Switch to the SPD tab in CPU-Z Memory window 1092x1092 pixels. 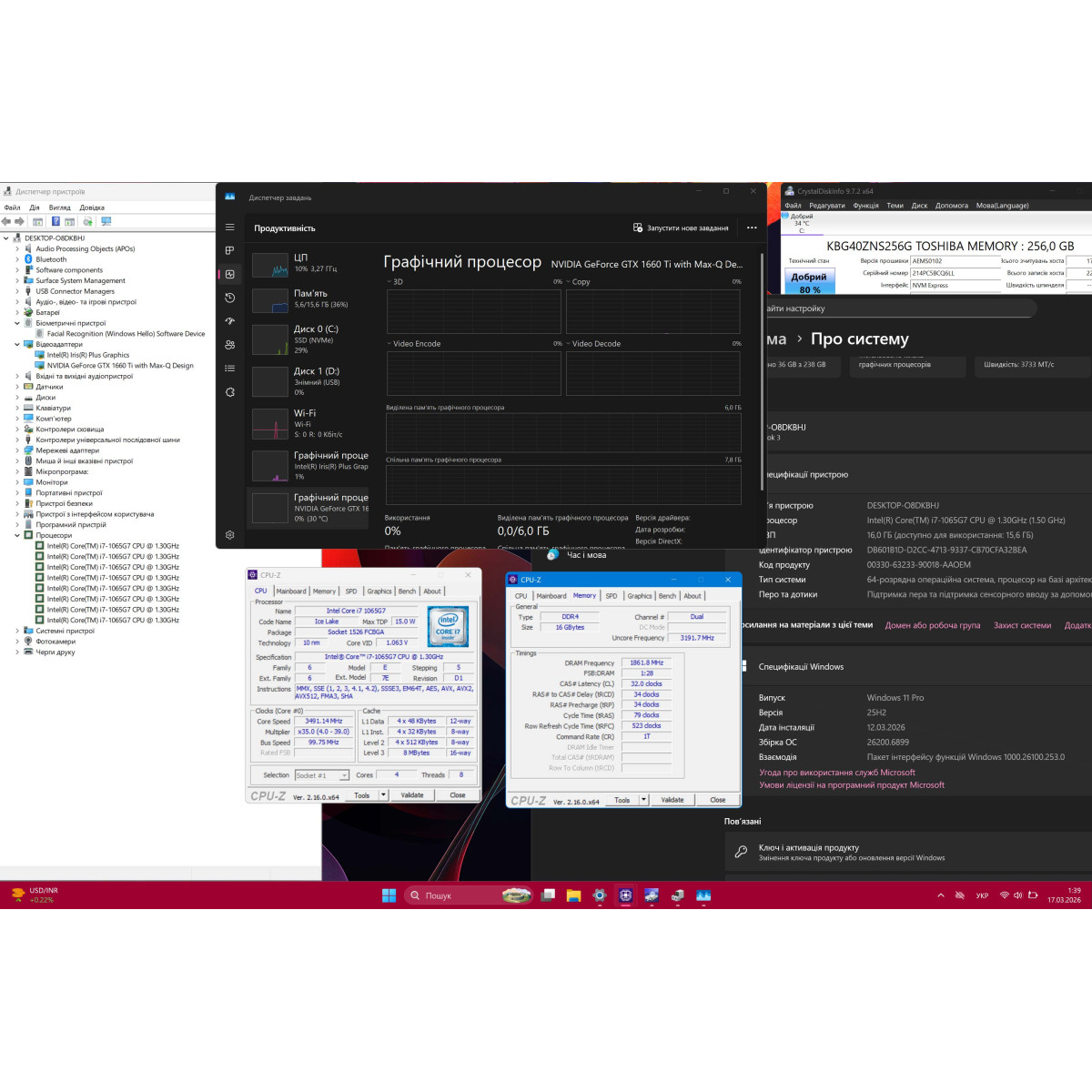612,596
